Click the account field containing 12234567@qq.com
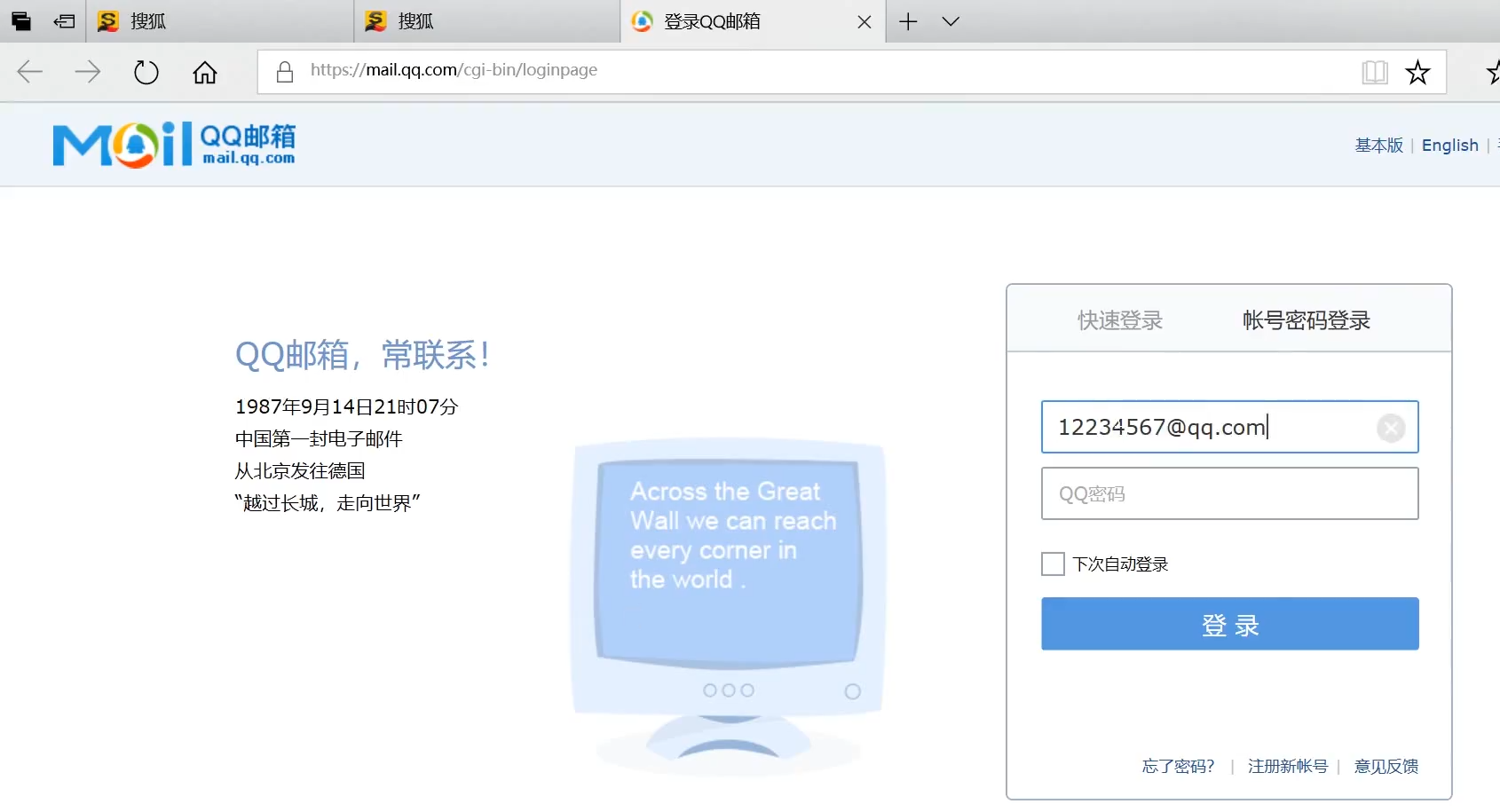 pos(1229,427)
